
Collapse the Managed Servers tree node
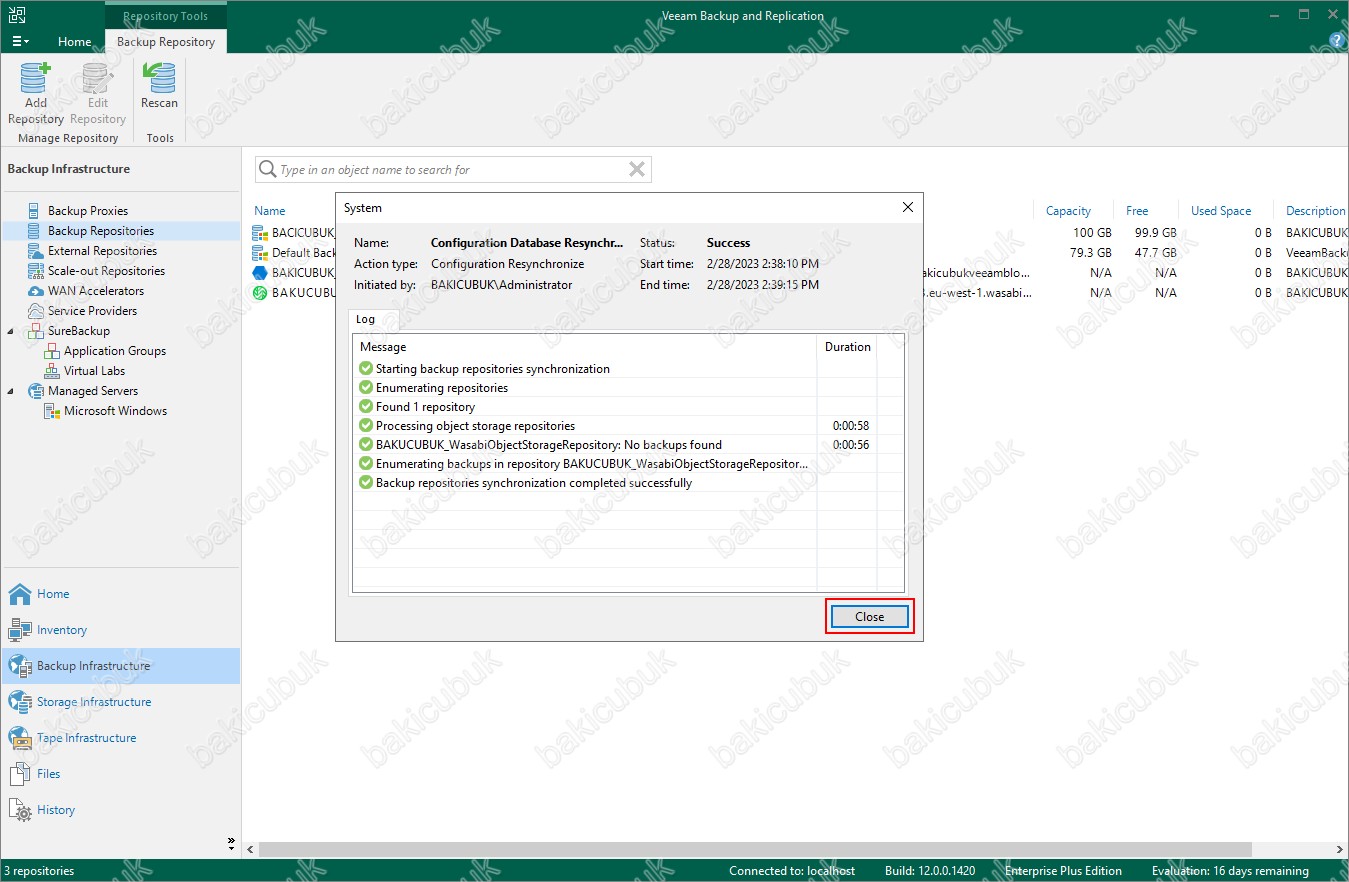pos(12,391)
